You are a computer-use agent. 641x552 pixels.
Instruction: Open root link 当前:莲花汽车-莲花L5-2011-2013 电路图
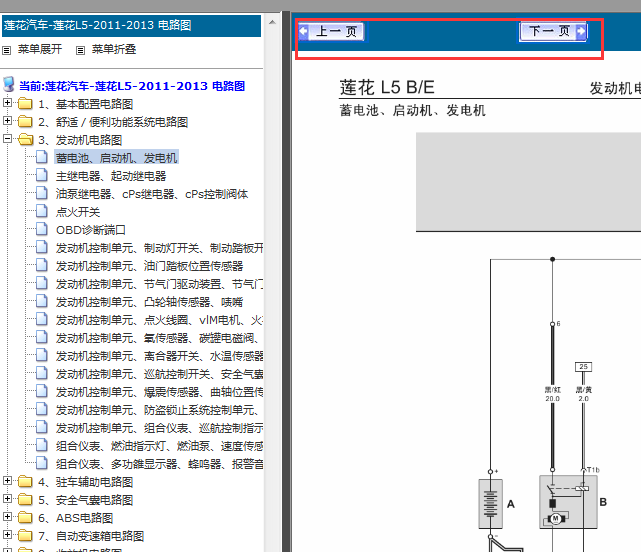click(x=132, y=86)
